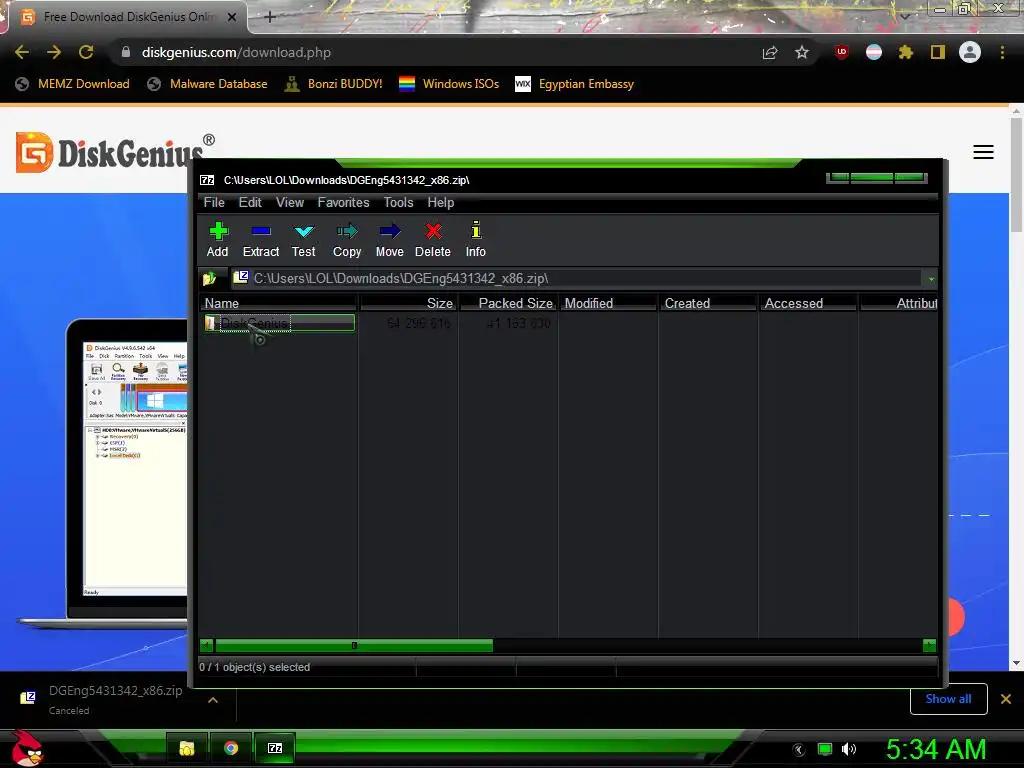Click the network tray icon
Image resolution: width=1024 pixels, height=768 pixels.
[825, 749]
